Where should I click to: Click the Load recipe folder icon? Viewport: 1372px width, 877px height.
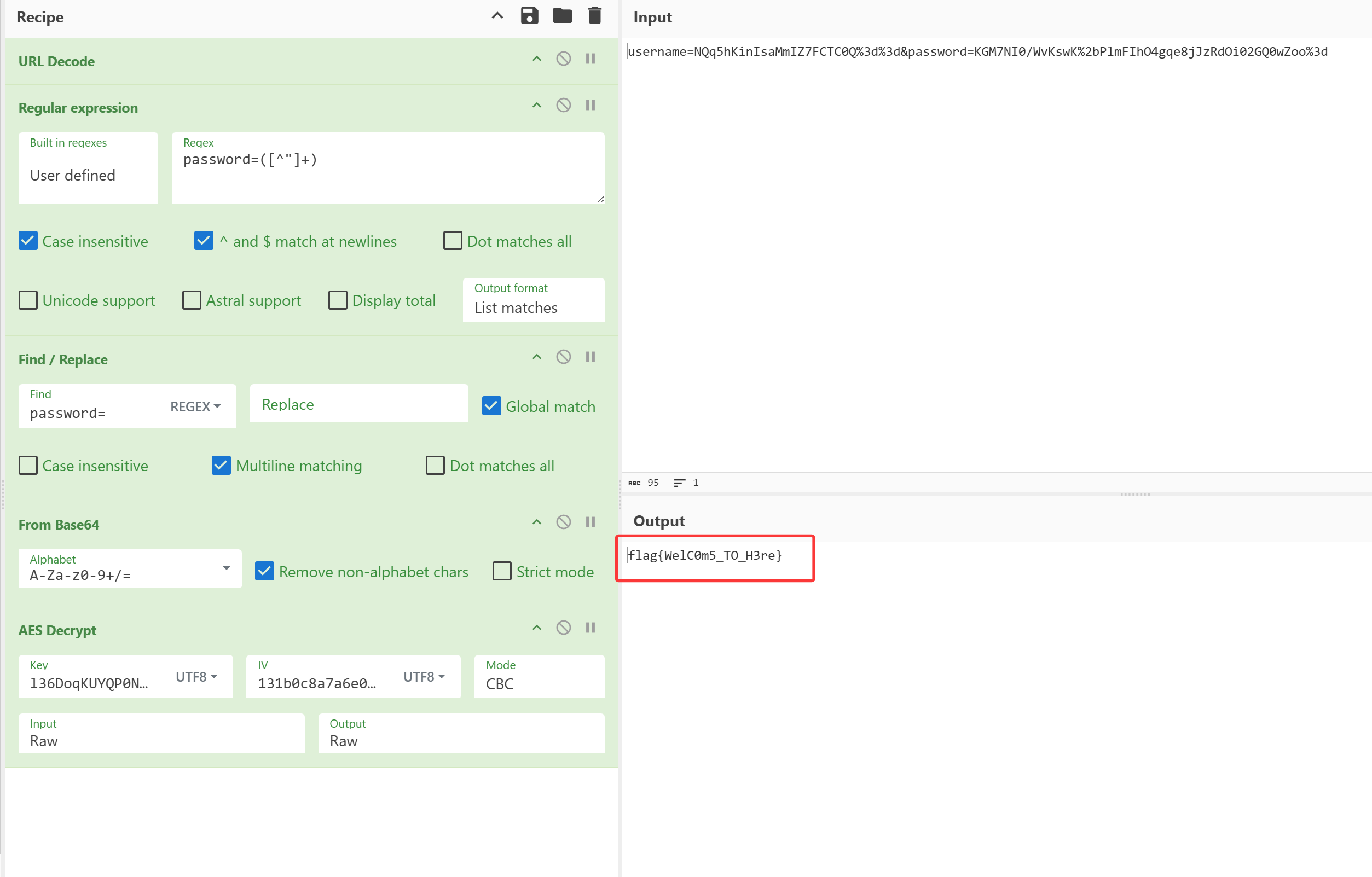click(562, 16)
